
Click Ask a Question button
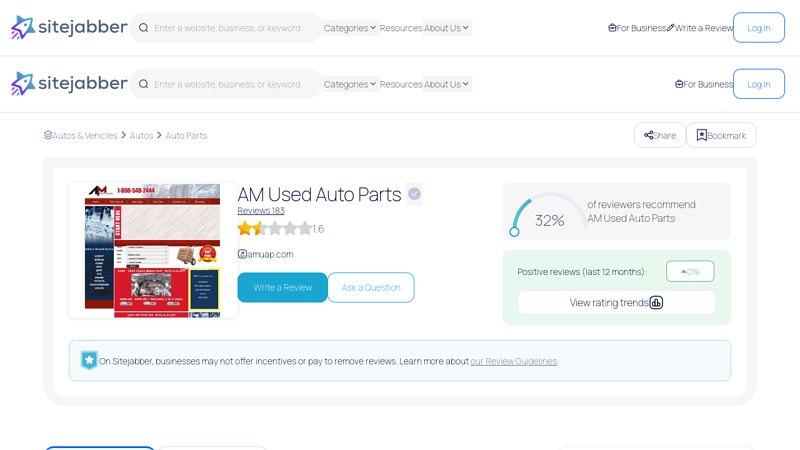pyautogui.click(x=371, y=287)
